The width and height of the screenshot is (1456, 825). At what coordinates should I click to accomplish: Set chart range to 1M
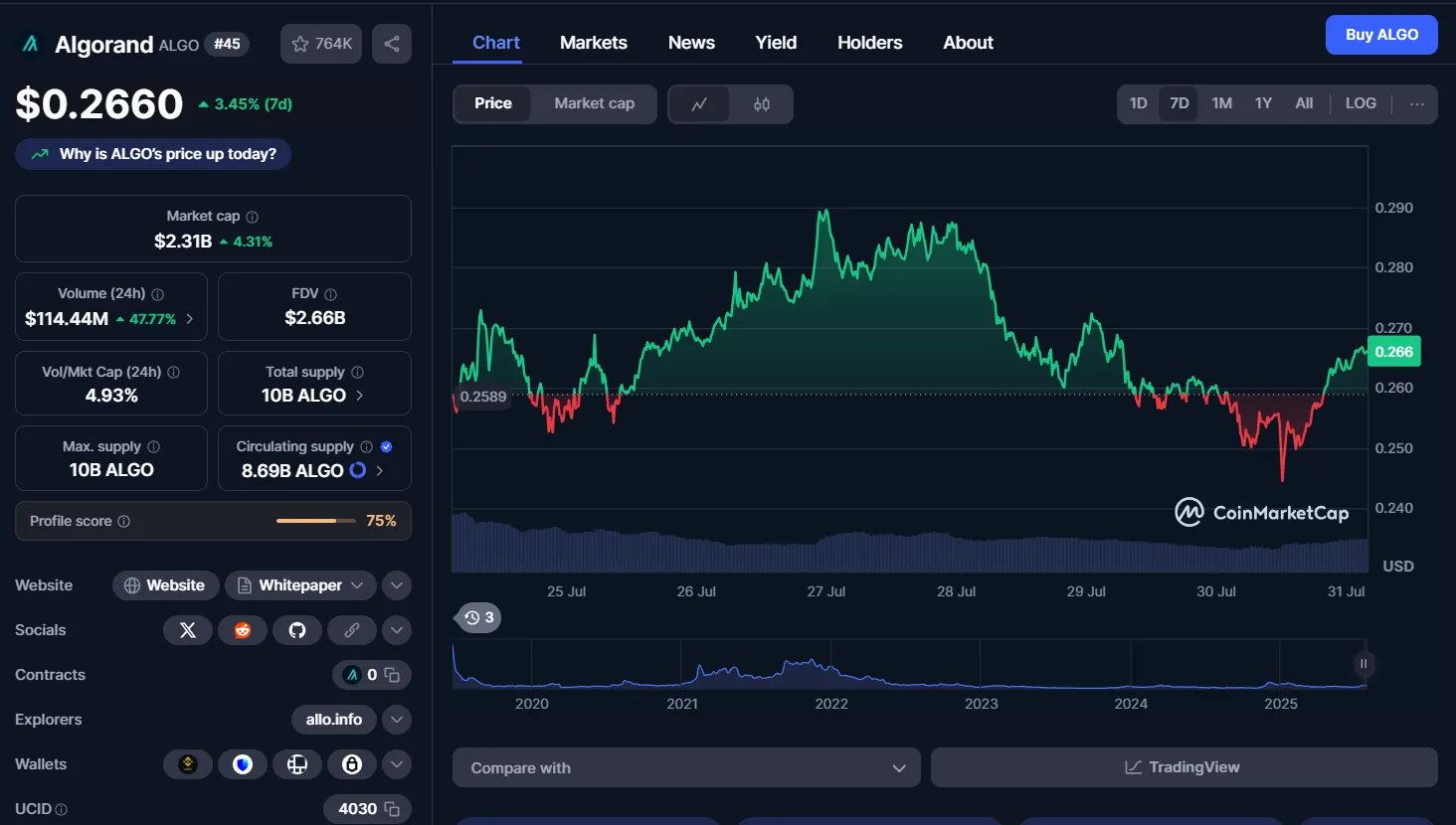point(1222,103)
